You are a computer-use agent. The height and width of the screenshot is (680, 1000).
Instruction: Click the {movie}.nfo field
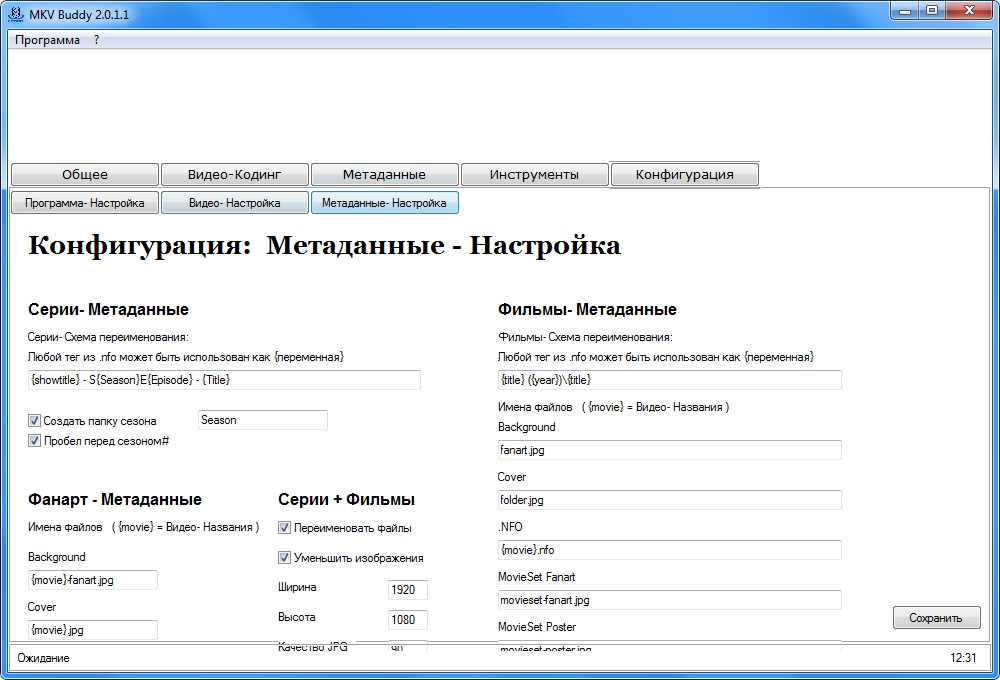coord(670,550)
